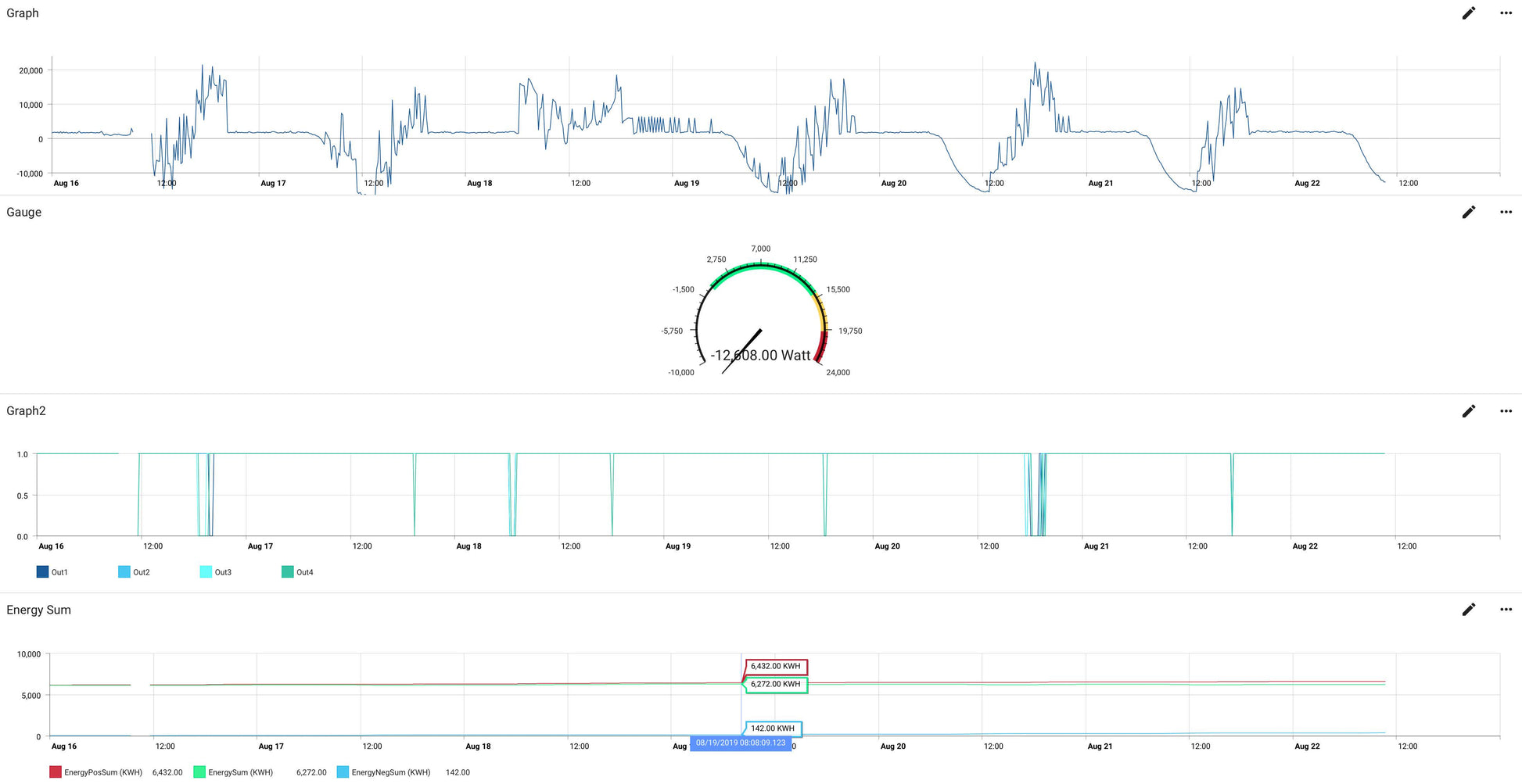The width and height of the screenshot is (1522, 784).
Task: Edit the Graph widget with pencil icon
Action: 1468,13
